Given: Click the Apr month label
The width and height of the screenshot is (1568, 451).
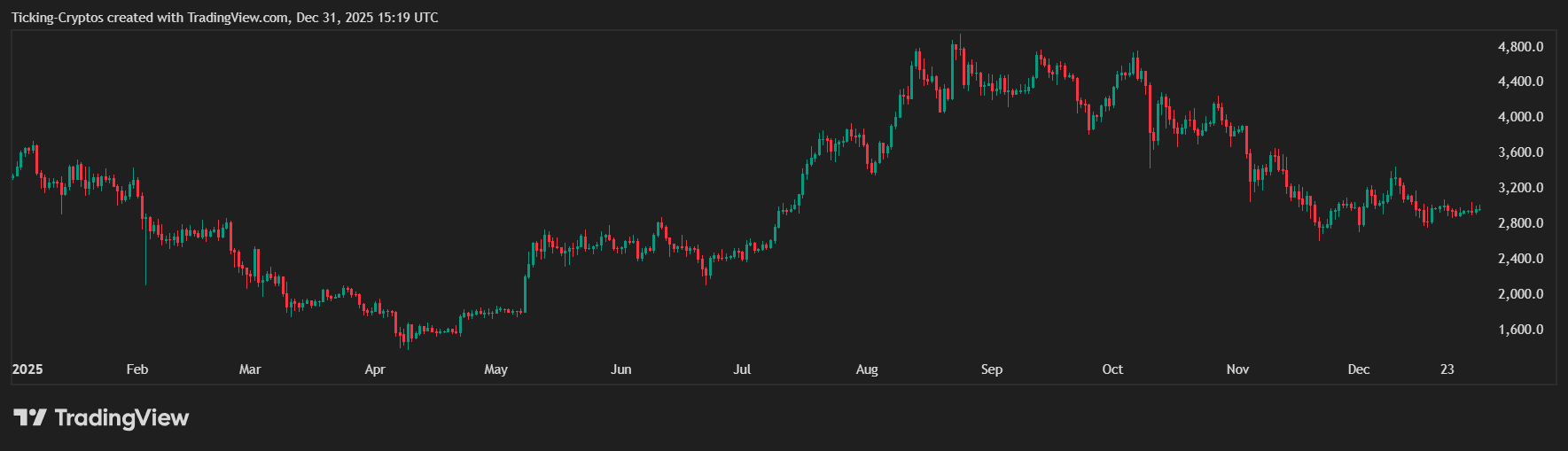Looking at the screenshot, I should (x=375, y=369).
